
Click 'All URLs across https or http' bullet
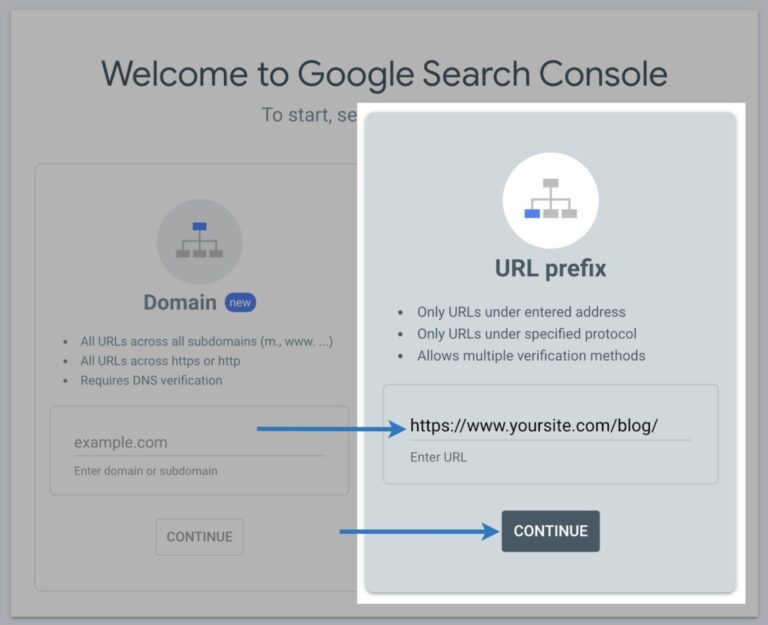(x=160, y=361)
